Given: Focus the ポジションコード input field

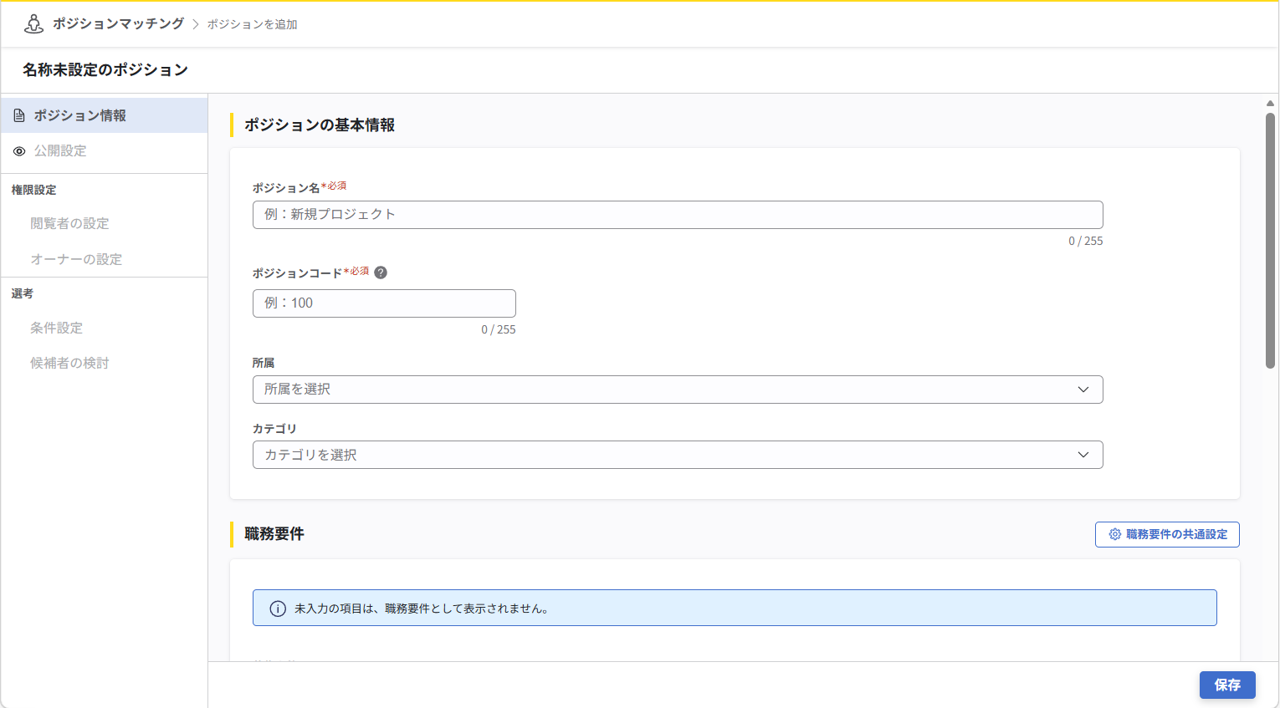Looking at the screenshot, I should tap(384, 303).
